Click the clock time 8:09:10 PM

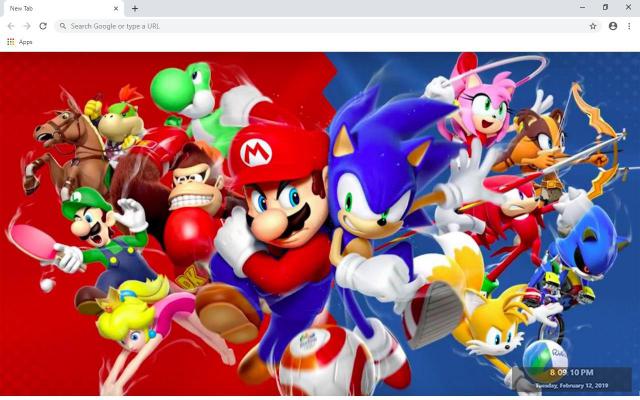(x=571, y=372)
